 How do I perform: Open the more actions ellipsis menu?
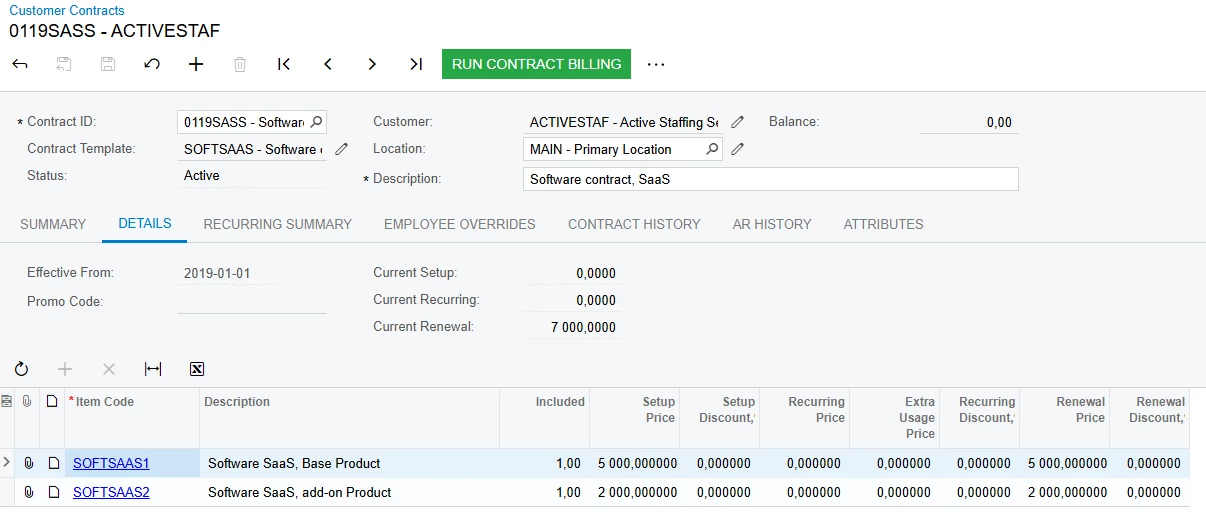656,64
